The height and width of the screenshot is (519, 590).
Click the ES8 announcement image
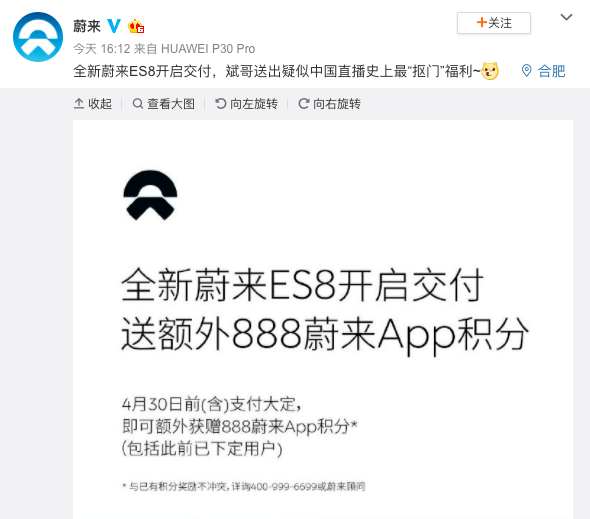(x=323, y=319)
